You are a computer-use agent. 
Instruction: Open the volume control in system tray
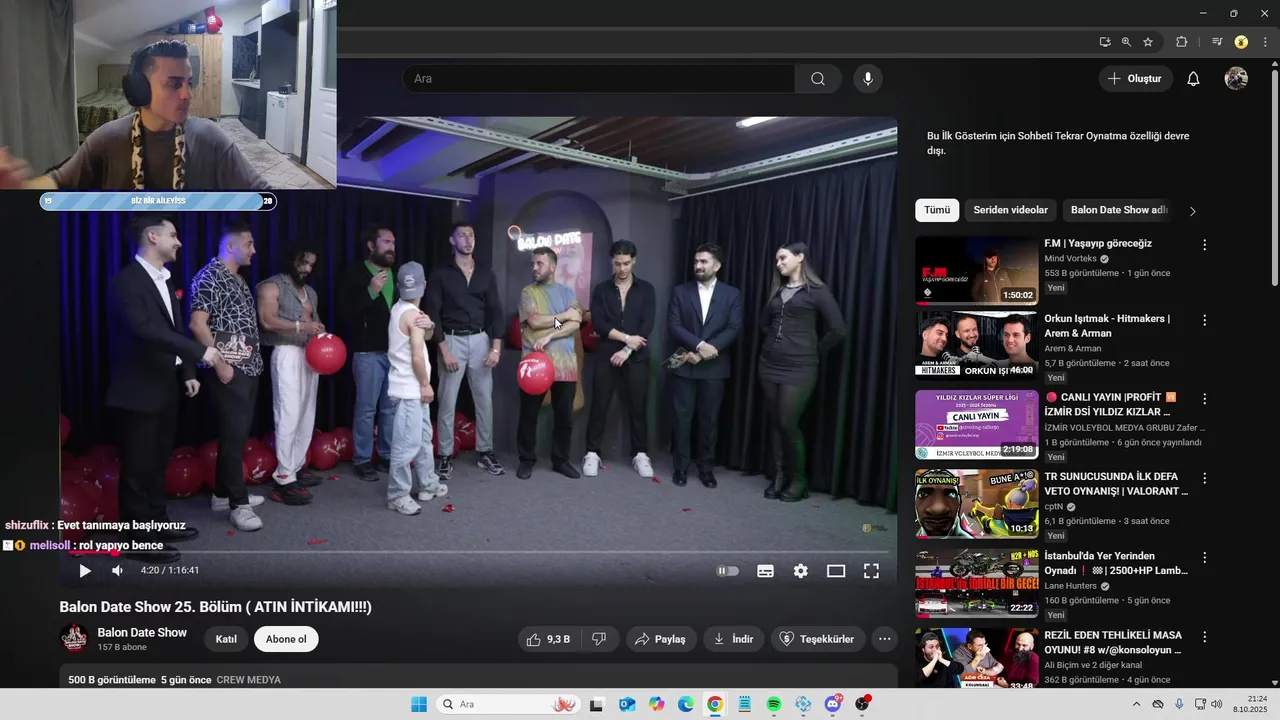pos(1216,704)
